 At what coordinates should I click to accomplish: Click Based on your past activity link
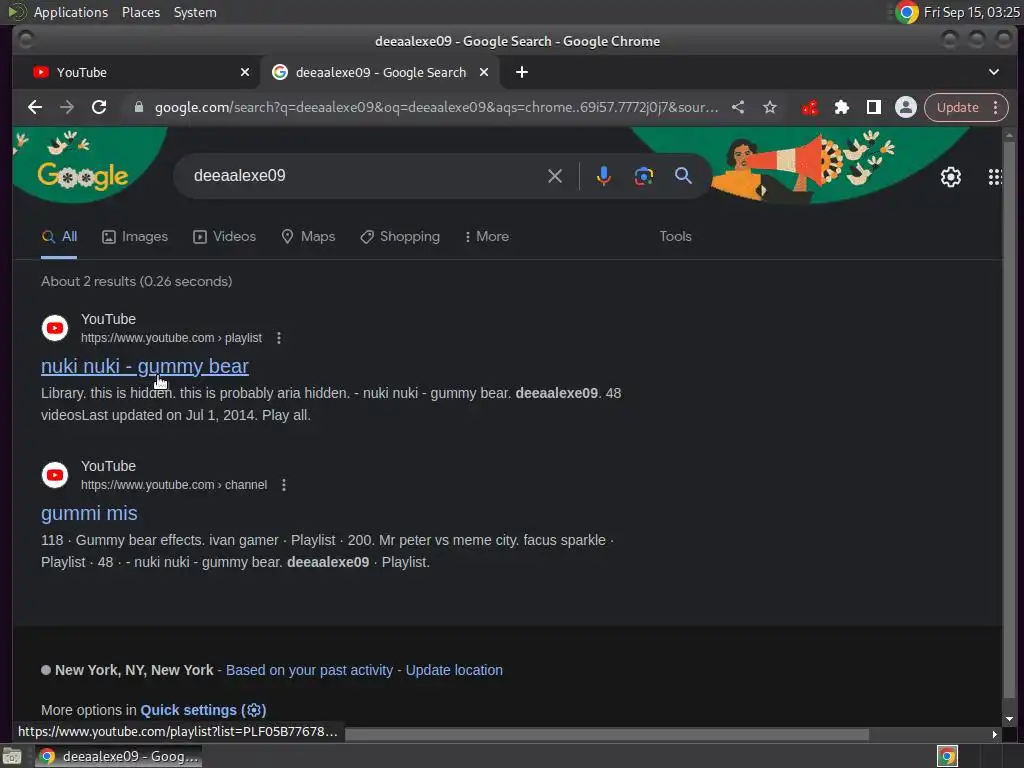310,670
